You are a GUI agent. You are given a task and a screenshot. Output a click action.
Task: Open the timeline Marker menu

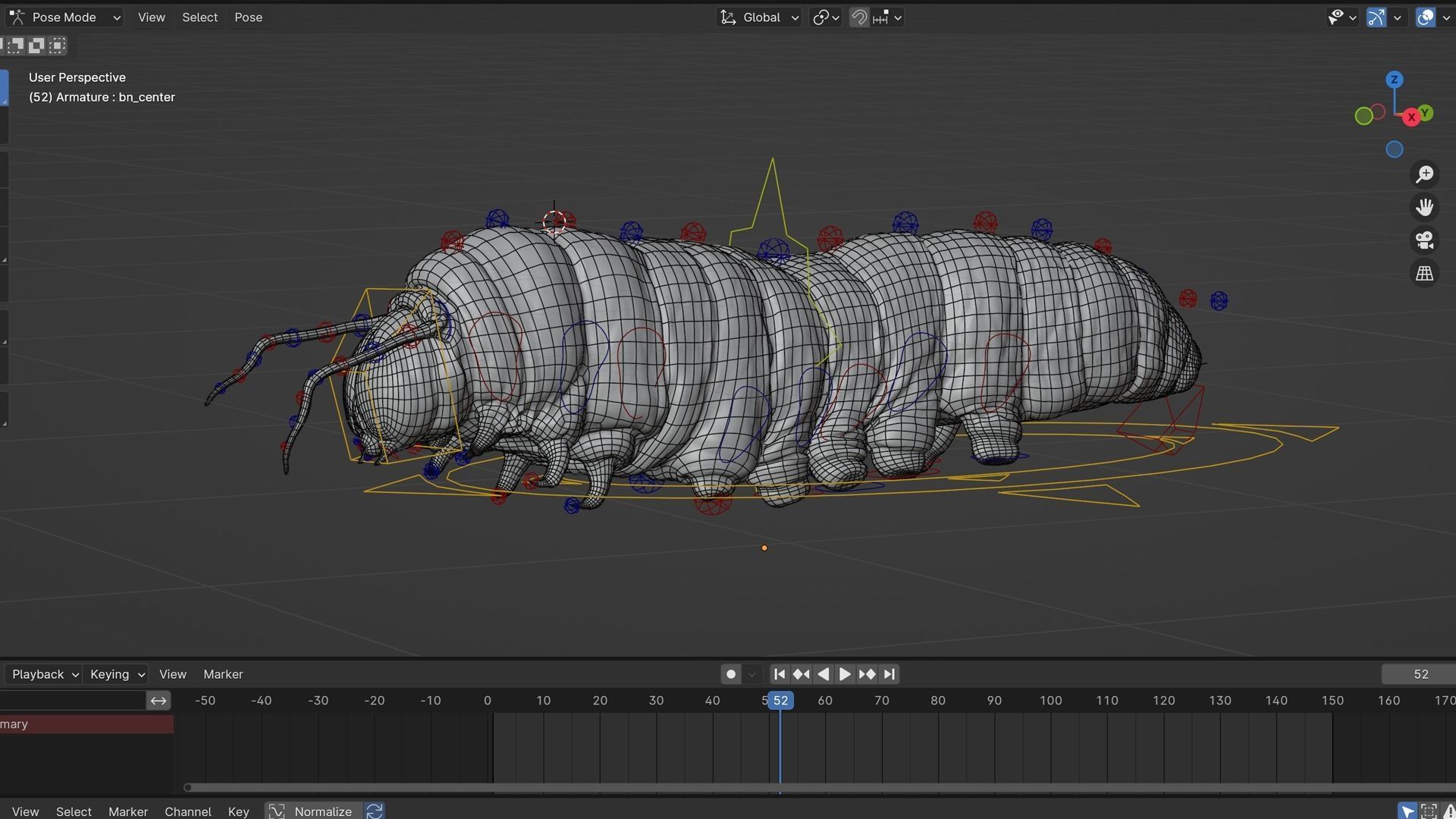click(x=223, y=674)
